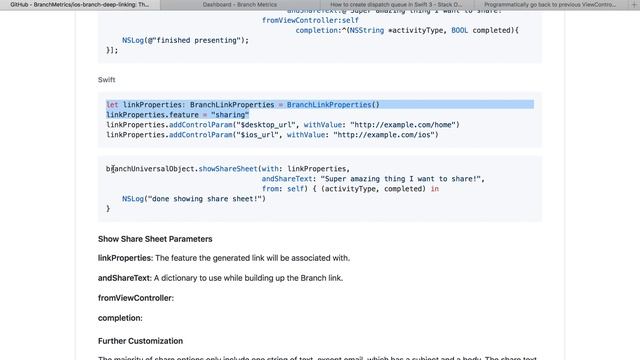640x360 pixels.
Task: Click the fromViewController:self code line
Action: [x=310, y=20]
